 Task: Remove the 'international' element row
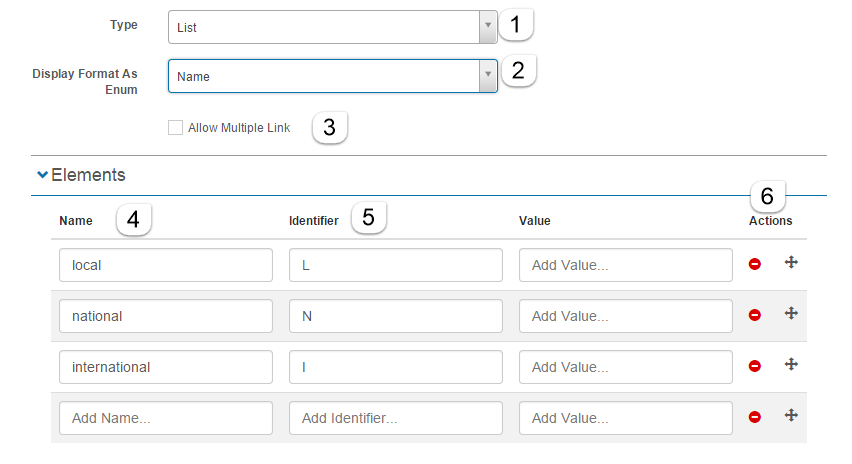click(755, 366)
